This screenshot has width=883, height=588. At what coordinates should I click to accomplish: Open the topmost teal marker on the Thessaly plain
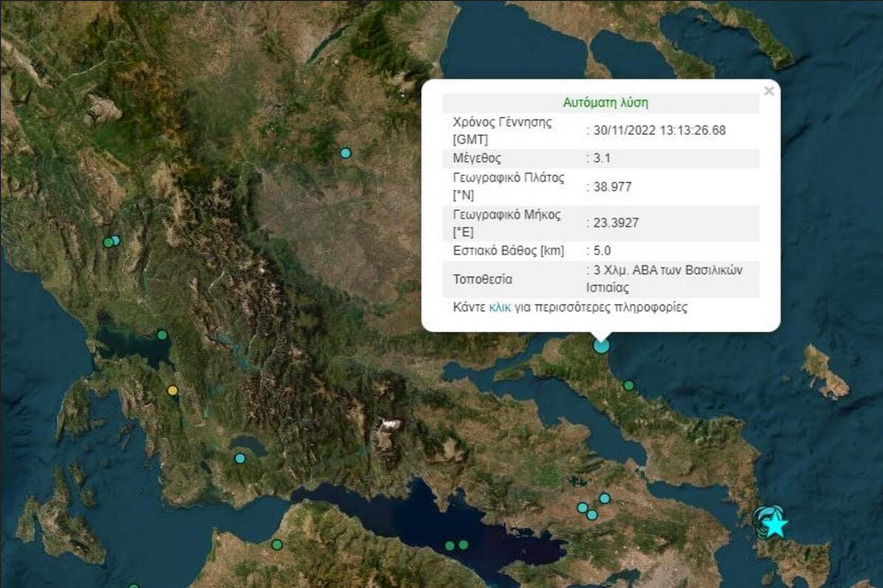(345, 153)
